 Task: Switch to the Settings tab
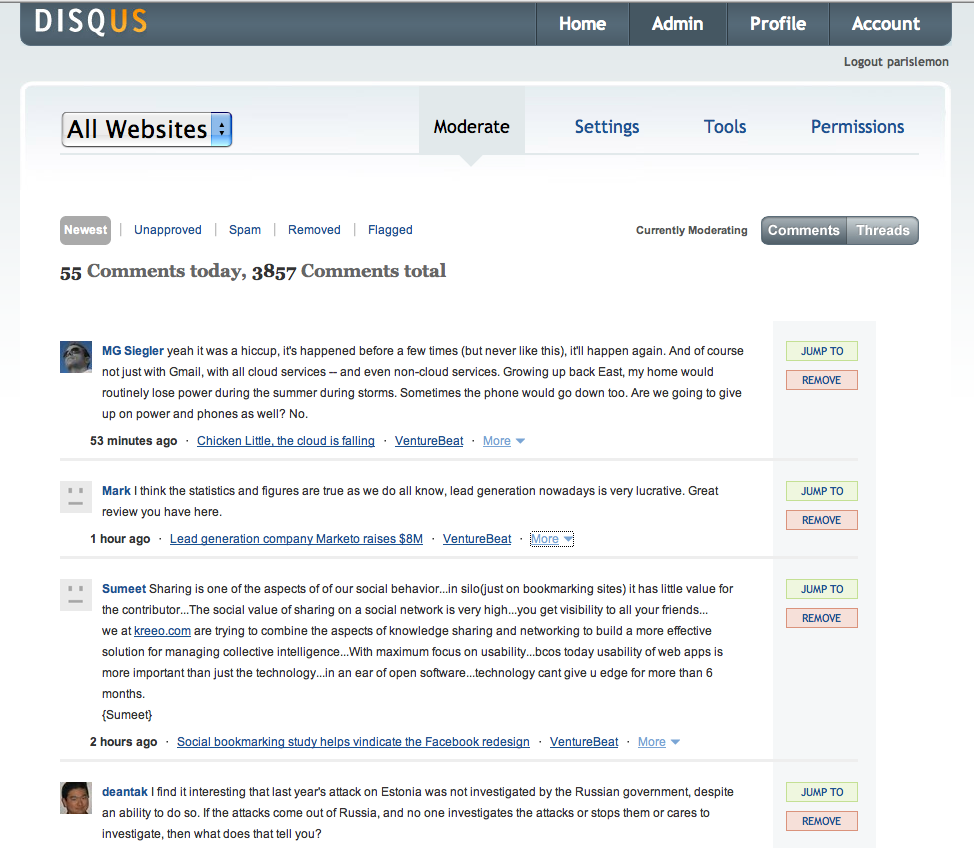607,127
